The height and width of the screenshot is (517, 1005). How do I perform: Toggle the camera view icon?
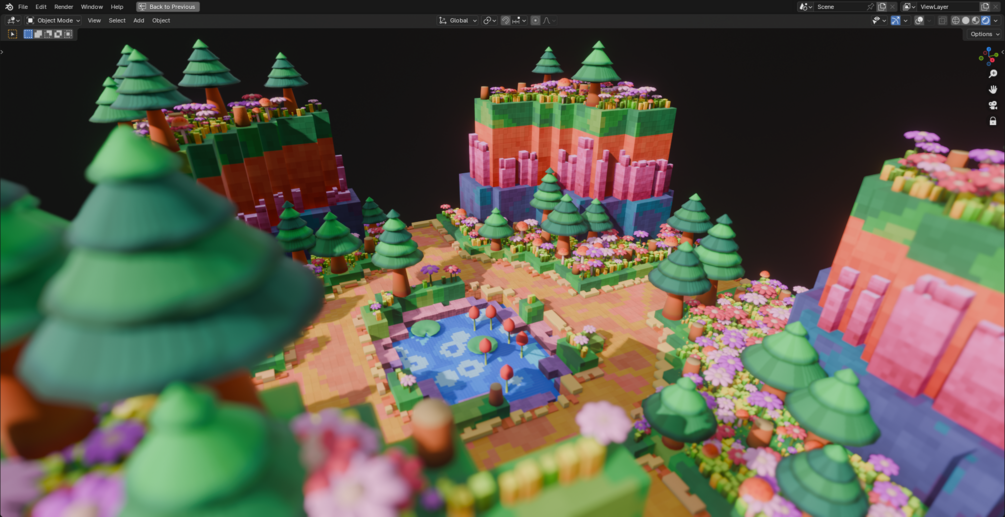(x=993, y=105)
